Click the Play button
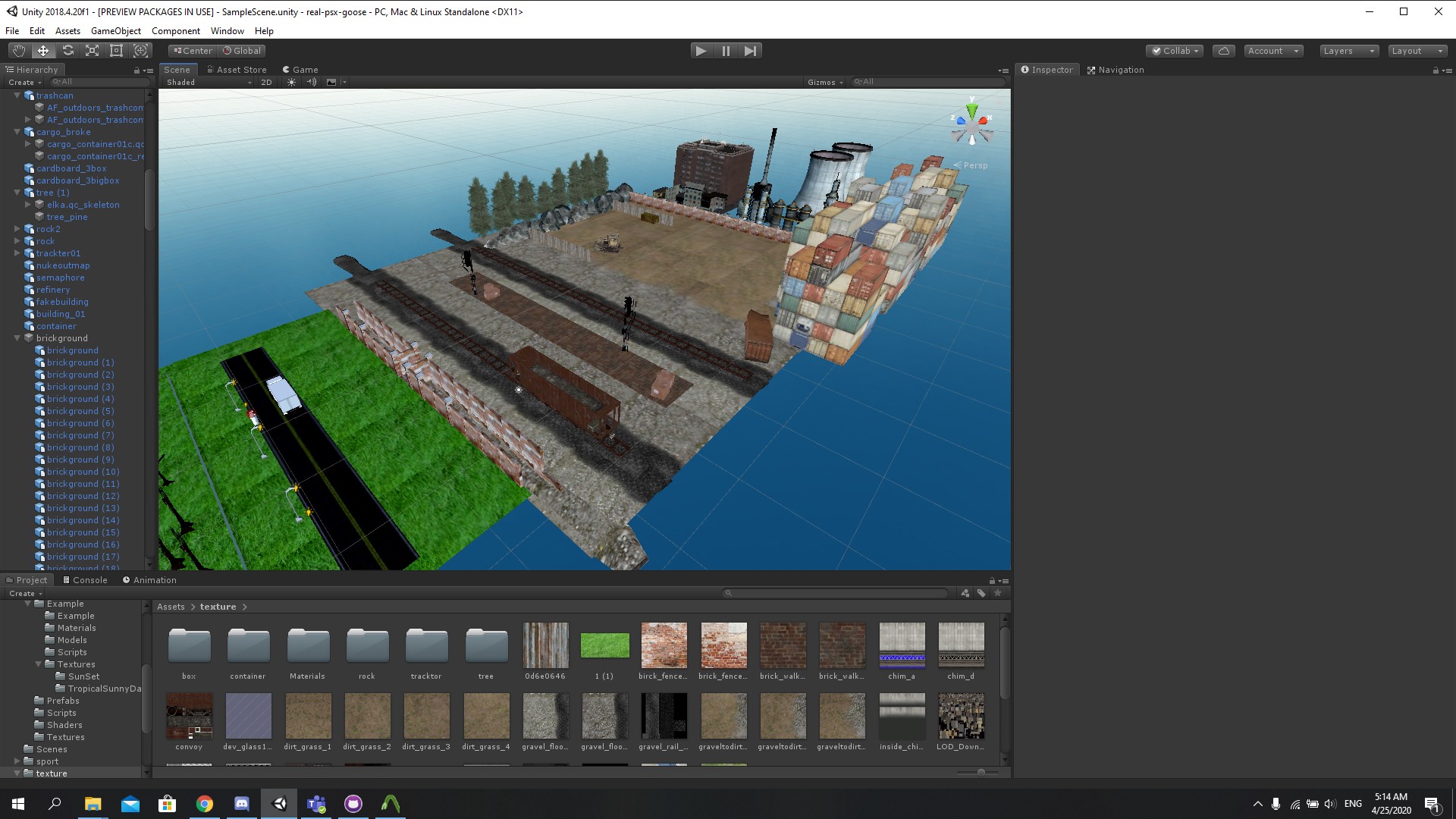Image resolution: width=1456 pixels, height=819 pixels. [x=701, y=51]
